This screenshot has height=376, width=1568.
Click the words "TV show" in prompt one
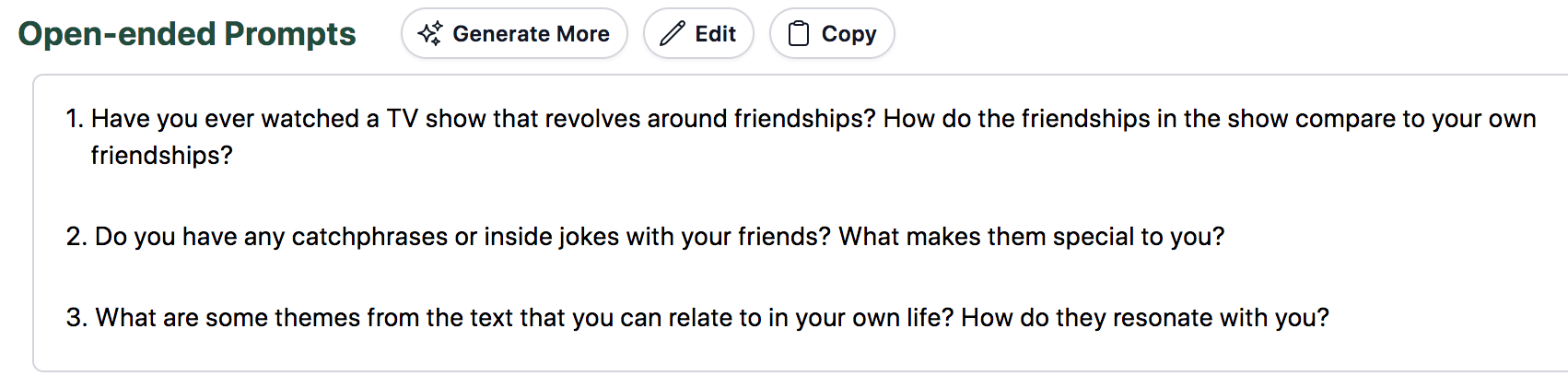point(436,119)
